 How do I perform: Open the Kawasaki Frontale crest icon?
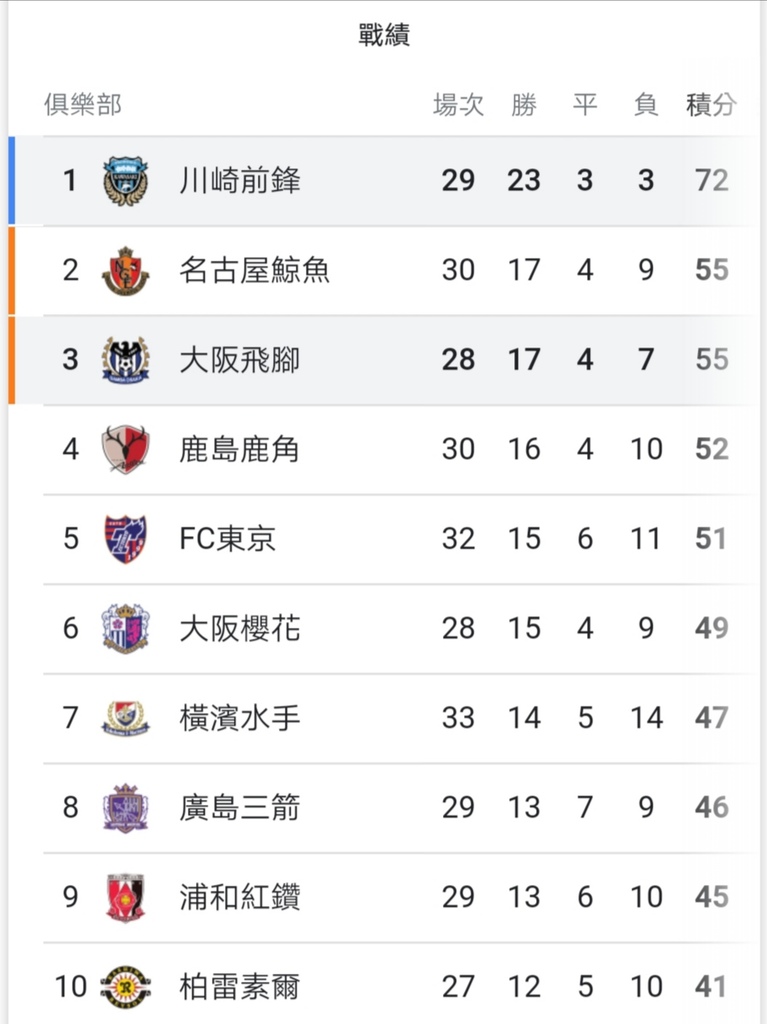[x=125, y=181]
